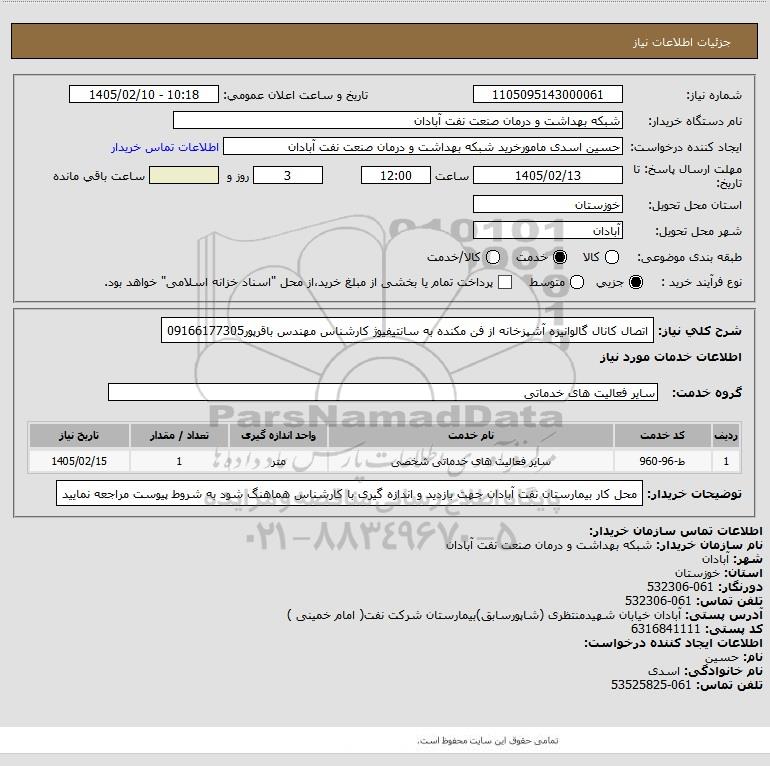Click the گروه خدمت service group field

(383, 392)
